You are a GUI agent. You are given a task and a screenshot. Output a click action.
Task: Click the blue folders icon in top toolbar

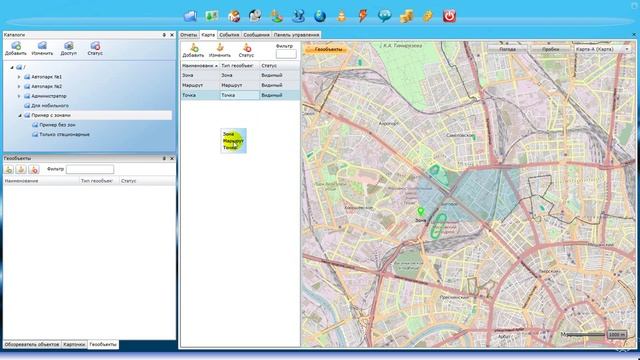[191, 16]
